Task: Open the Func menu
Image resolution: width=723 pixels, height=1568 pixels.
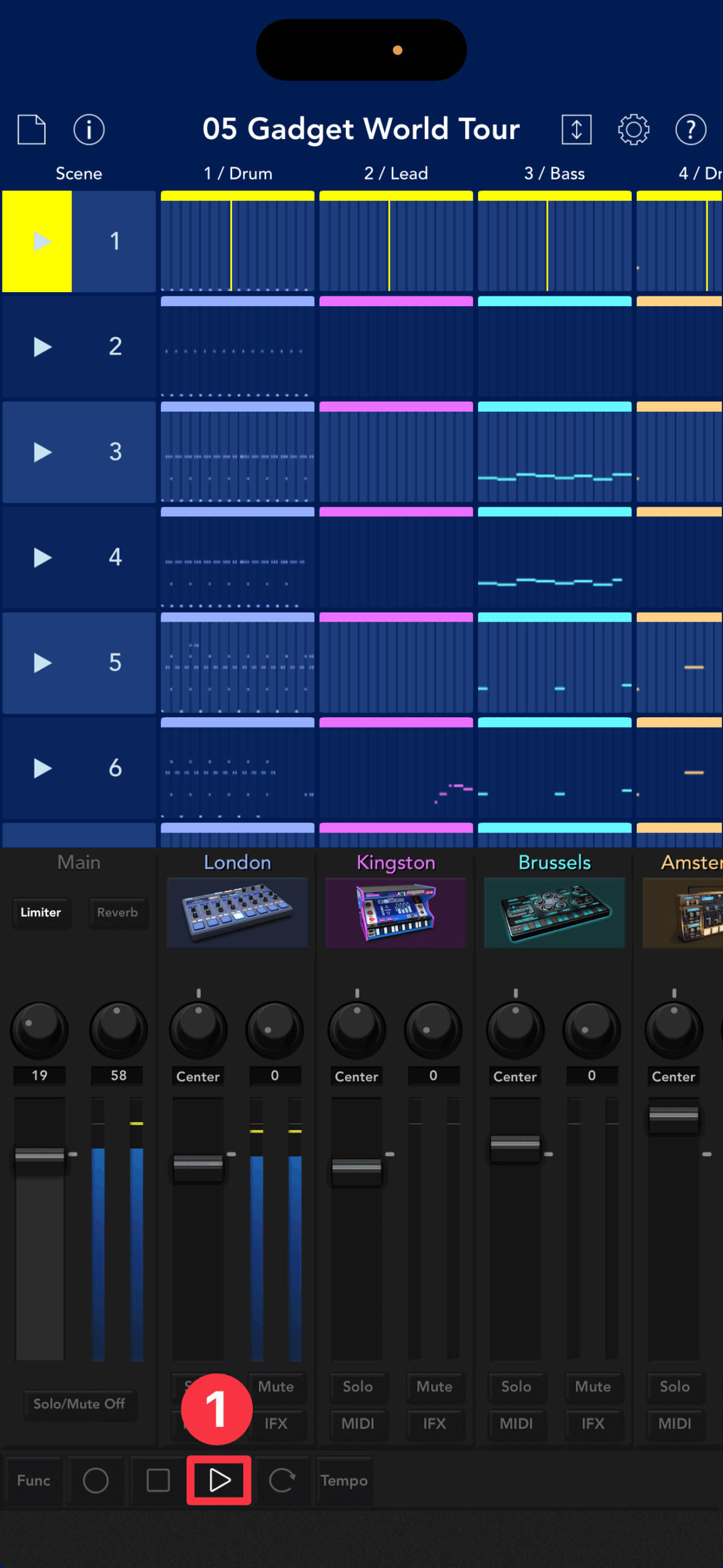Action: [x=34, y=1480]
